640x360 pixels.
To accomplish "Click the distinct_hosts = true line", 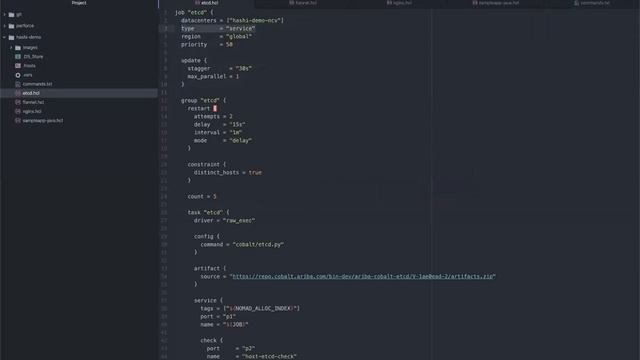I will click(228, 173).
